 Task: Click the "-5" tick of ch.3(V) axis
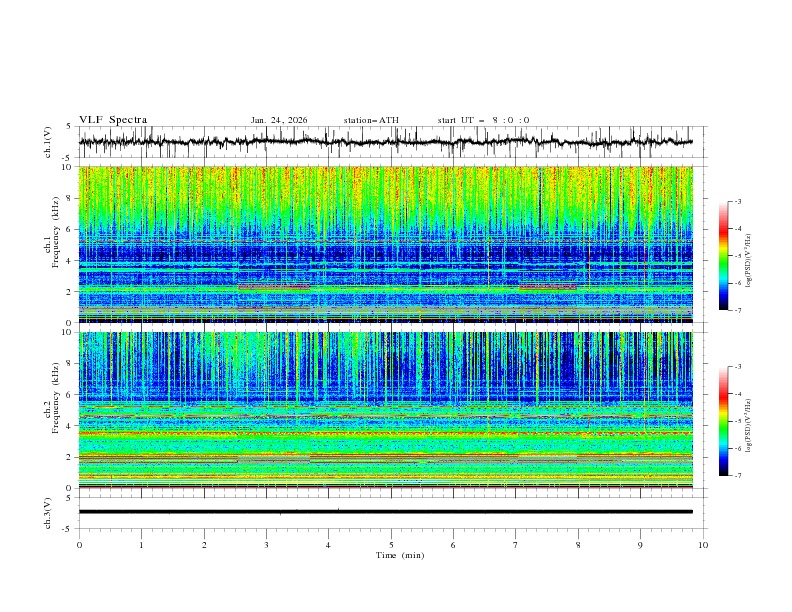click(x=68, y=529)
